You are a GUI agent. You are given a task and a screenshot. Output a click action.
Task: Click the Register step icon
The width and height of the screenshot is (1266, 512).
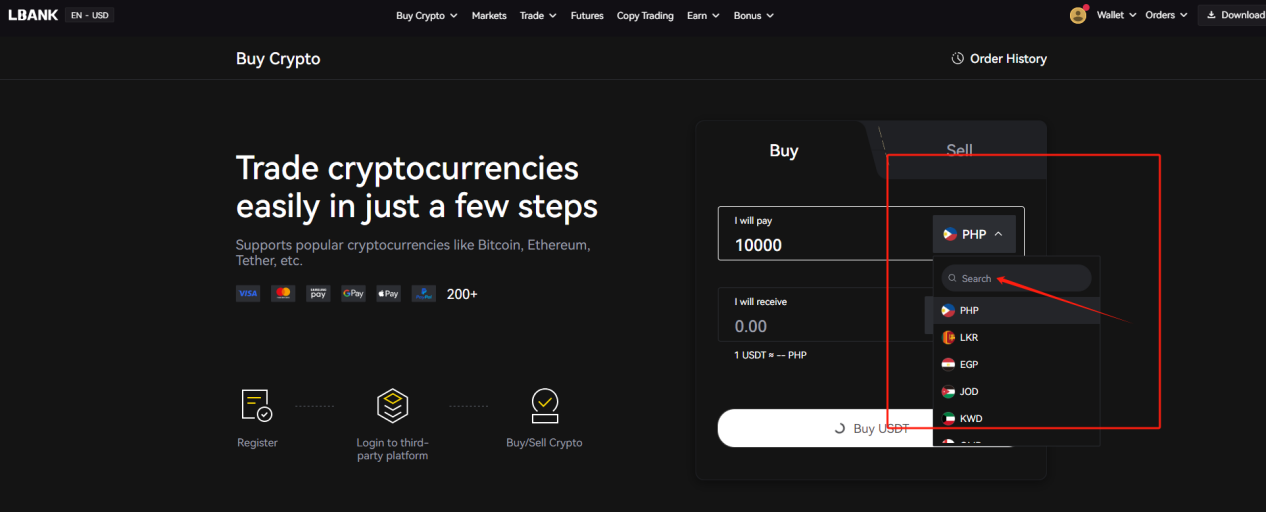coord(257,405)
